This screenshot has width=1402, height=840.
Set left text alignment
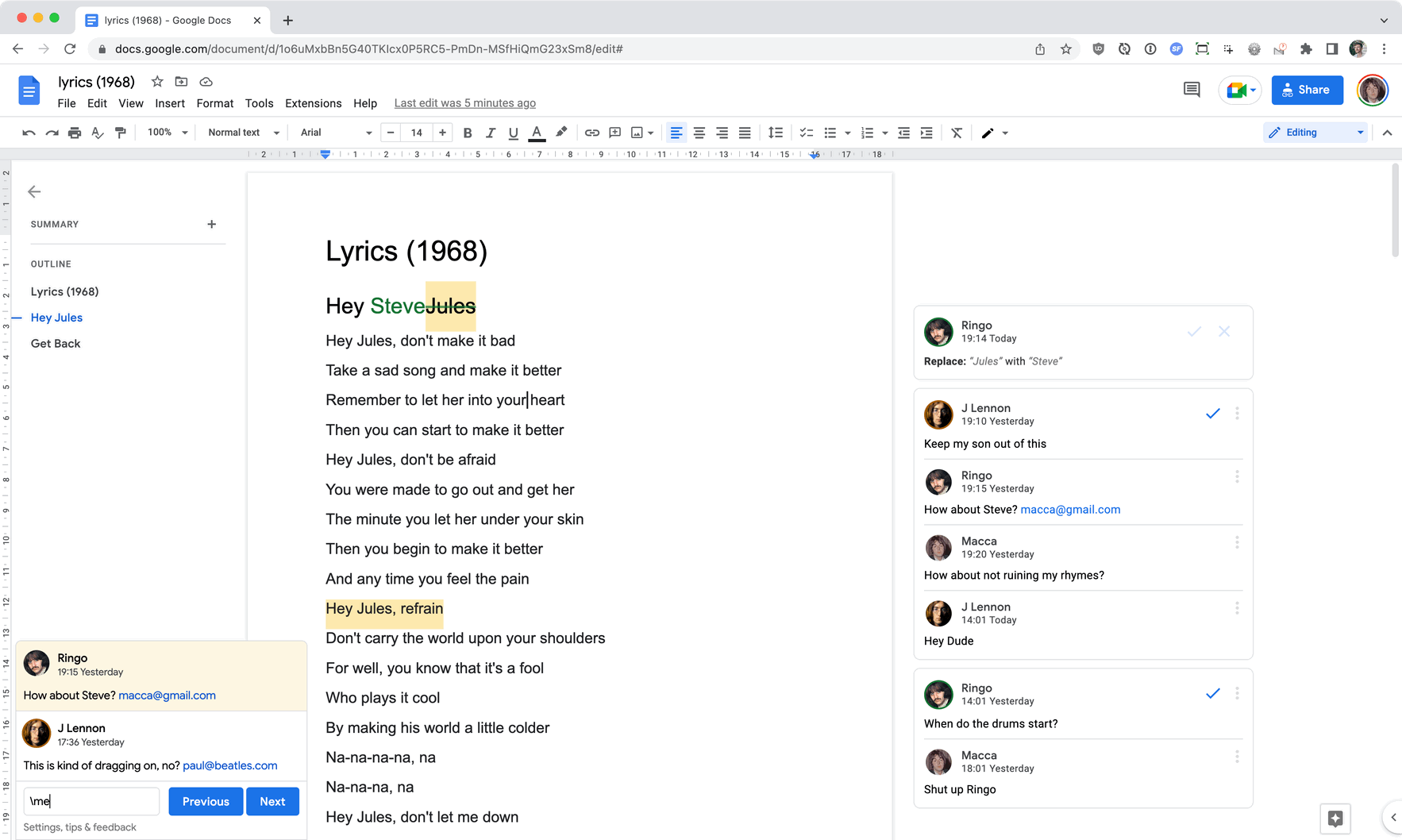point(676,133)
